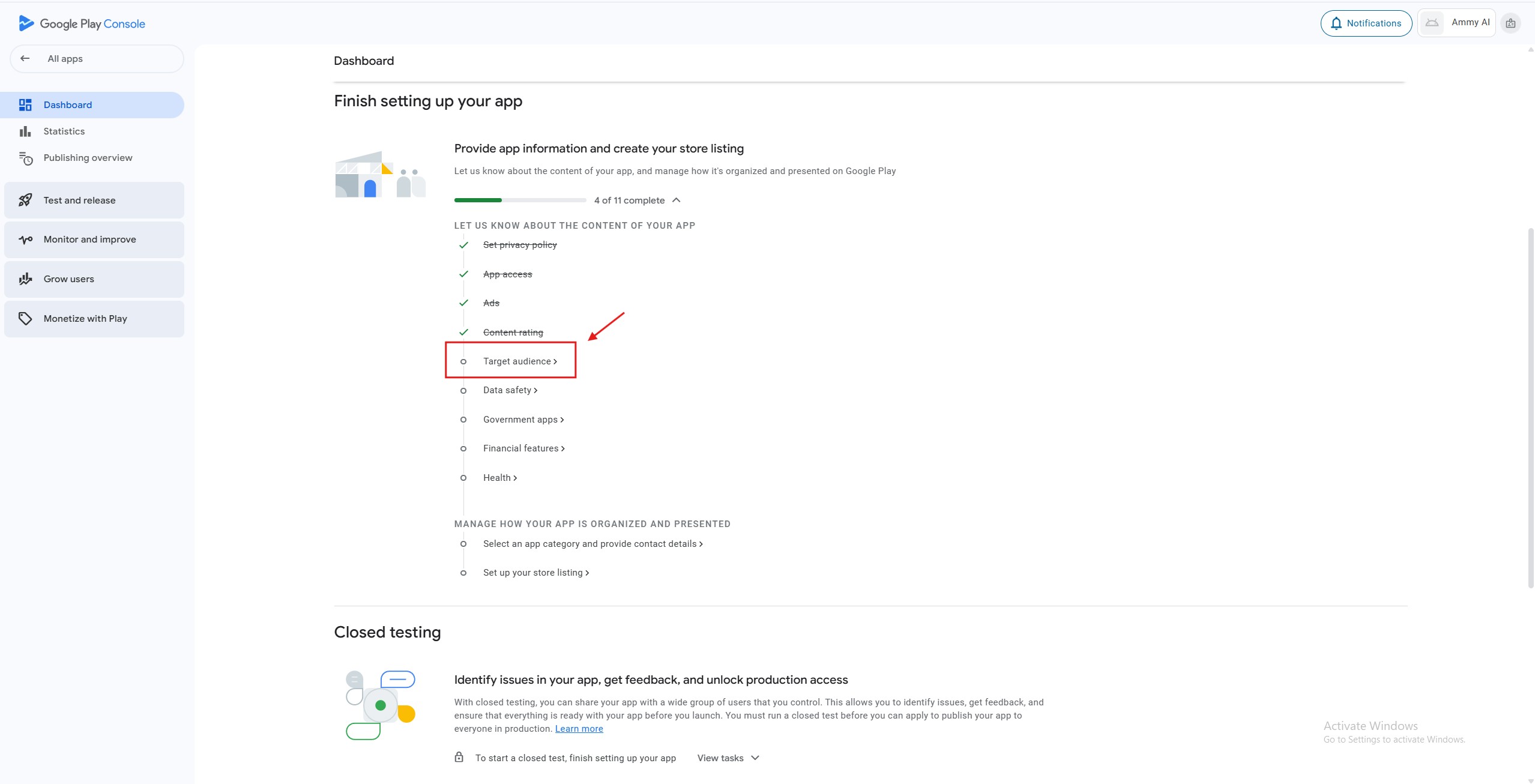Click the back arrow beside All apps
This screenshot has width=1535, height=784.
[x=25, y=58]
